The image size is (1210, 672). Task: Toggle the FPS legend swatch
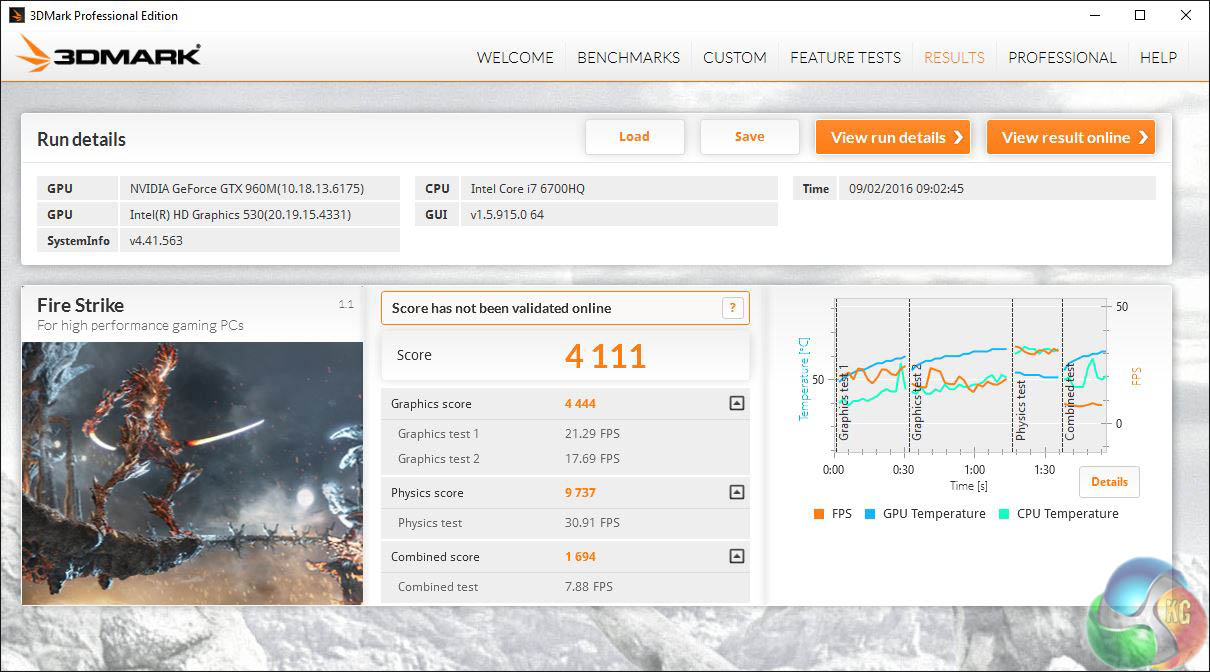[819, 514]
